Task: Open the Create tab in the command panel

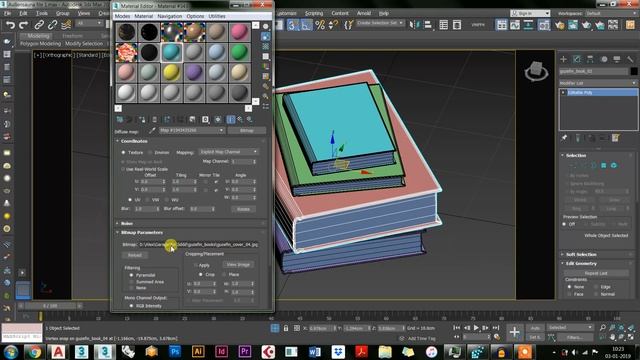Action: pyautogui.click(x=563, y=59)
